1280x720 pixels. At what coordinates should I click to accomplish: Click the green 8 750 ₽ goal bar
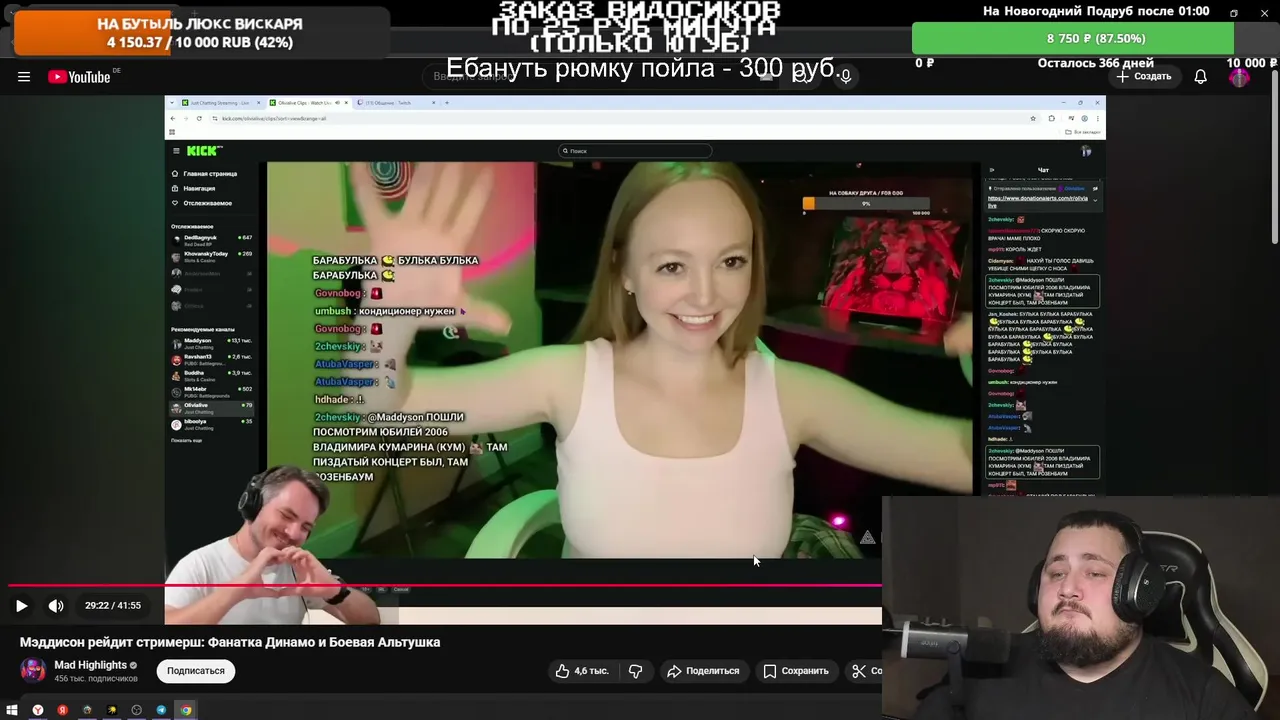(1073, 38)
